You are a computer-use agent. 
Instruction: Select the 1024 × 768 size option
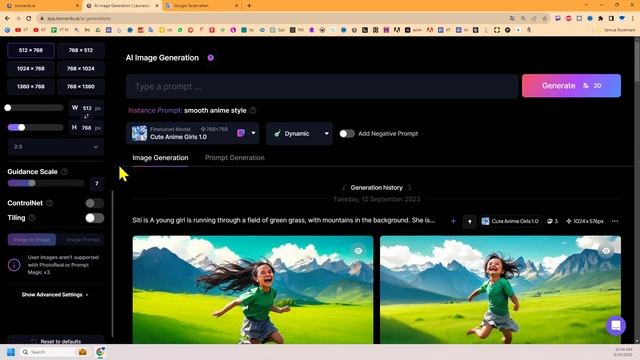pos(31,69)
